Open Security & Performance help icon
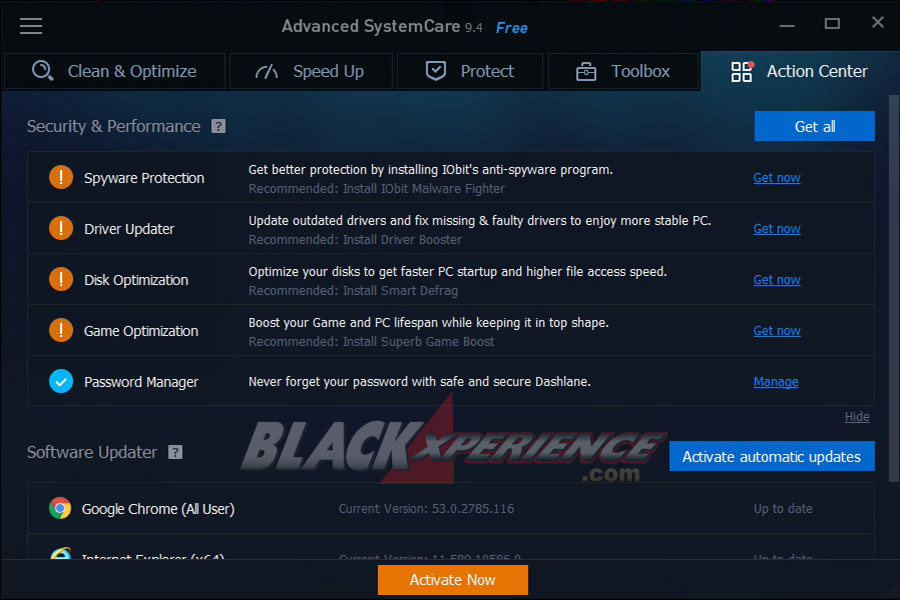900x600 pixels. coord(218,126)
